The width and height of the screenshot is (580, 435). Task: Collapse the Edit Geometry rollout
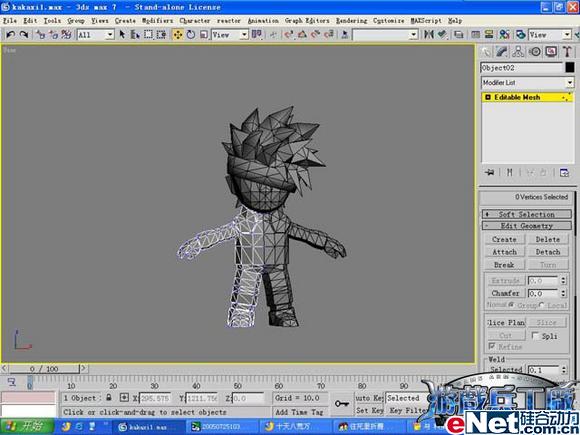click(527, 226)
